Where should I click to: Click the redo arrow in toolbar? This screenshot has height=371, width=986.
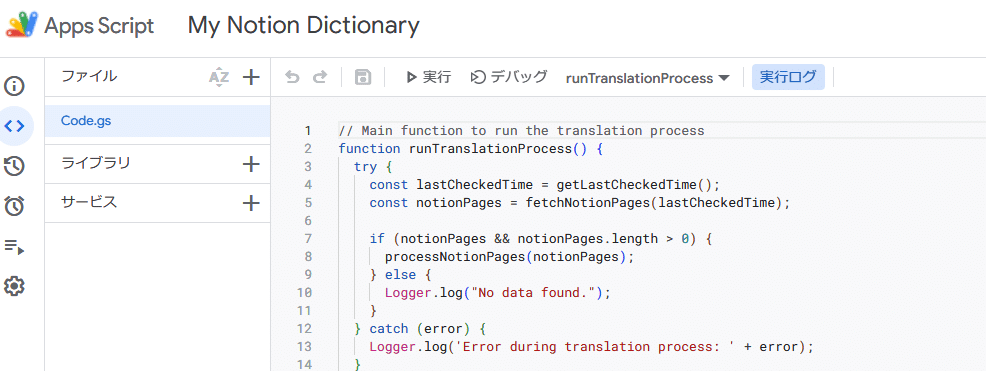click(x=321, y=77)
